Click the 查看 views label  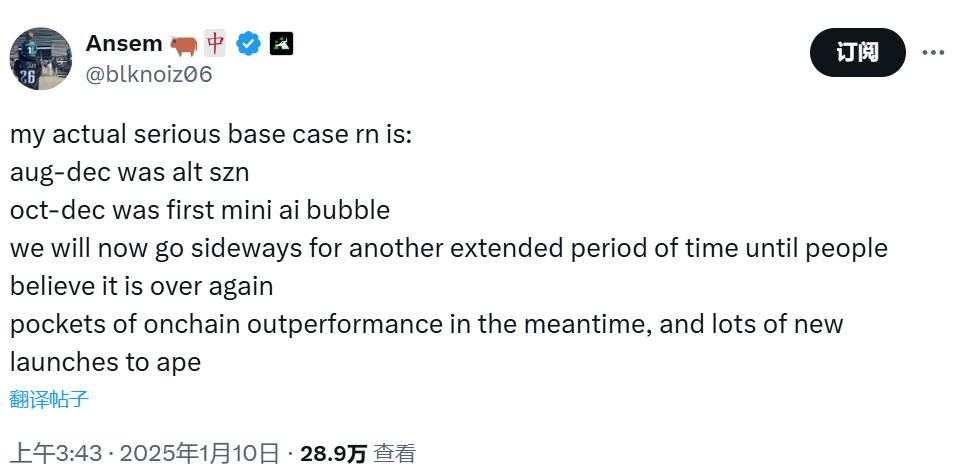pos(394,453)
